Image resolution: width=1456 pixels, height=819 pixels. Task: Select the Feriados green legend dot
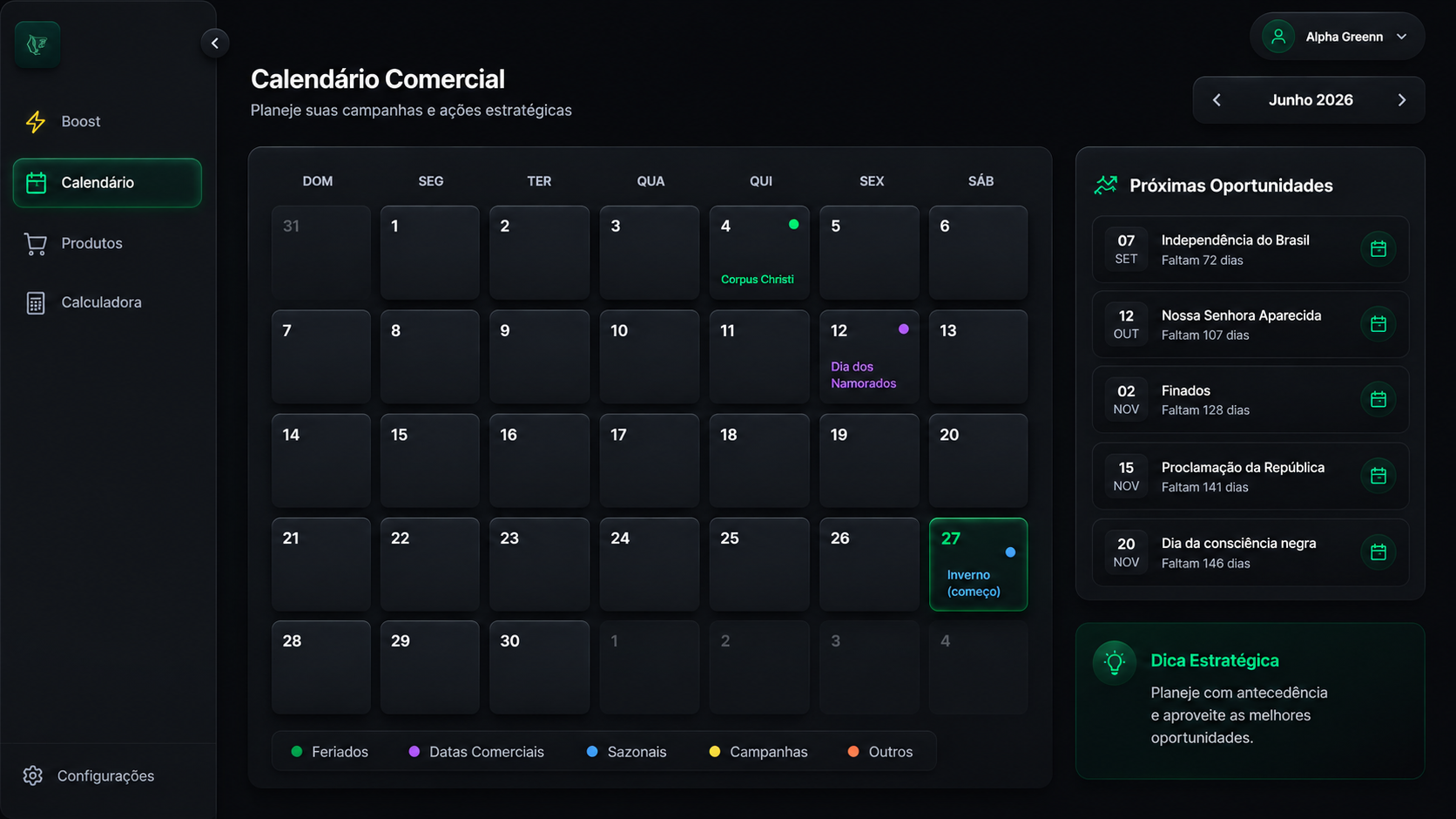tap(297, 751)
